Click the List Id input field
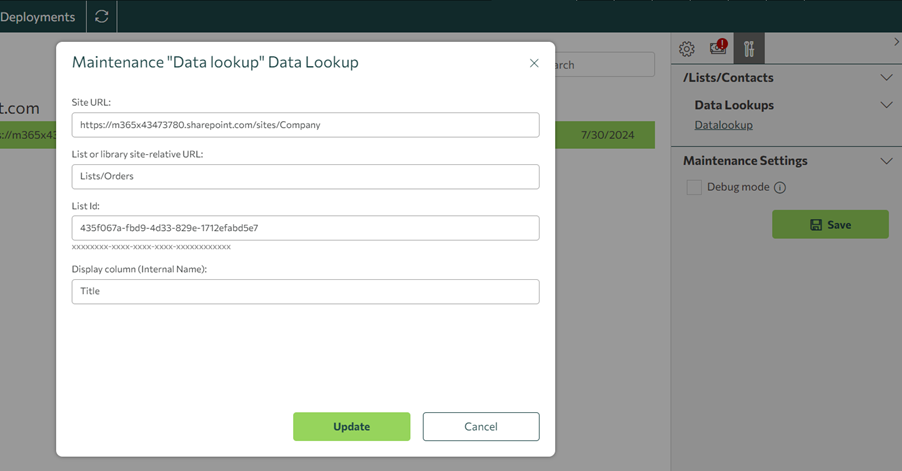 click(x=305, y=228)
